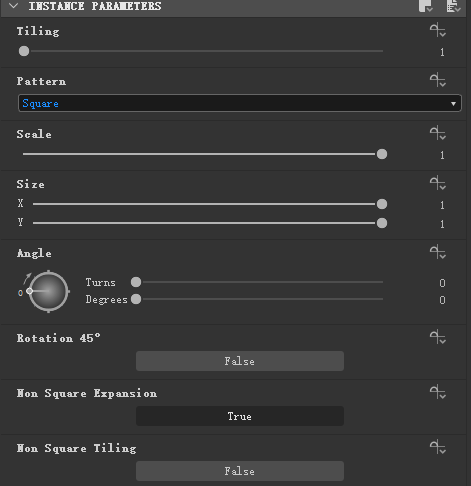Toggle Non Square Tiling False button
471x486 pixels.
pyautogui.click(x=240, y=471)
